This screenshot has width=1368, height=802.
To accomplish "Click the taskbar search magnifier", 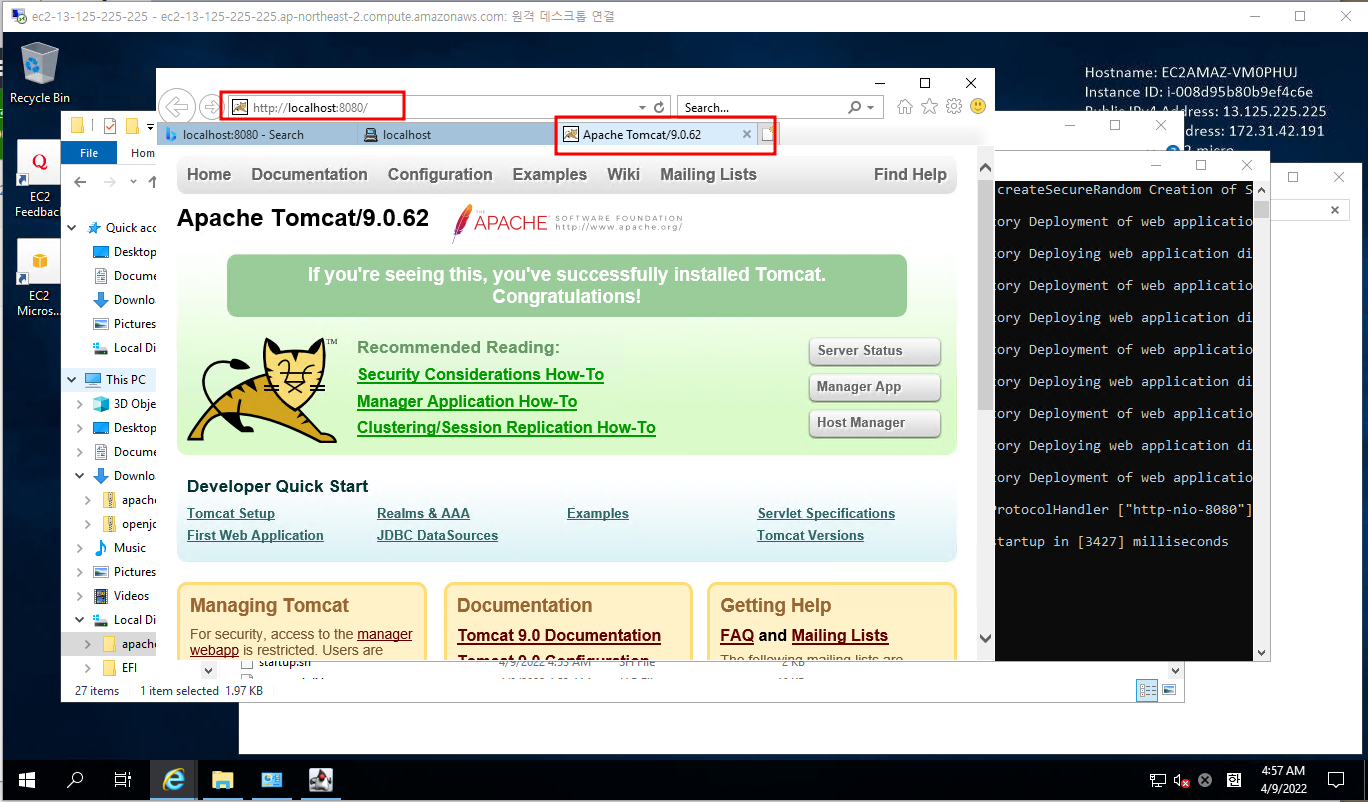I will click(x=75, y=780).
